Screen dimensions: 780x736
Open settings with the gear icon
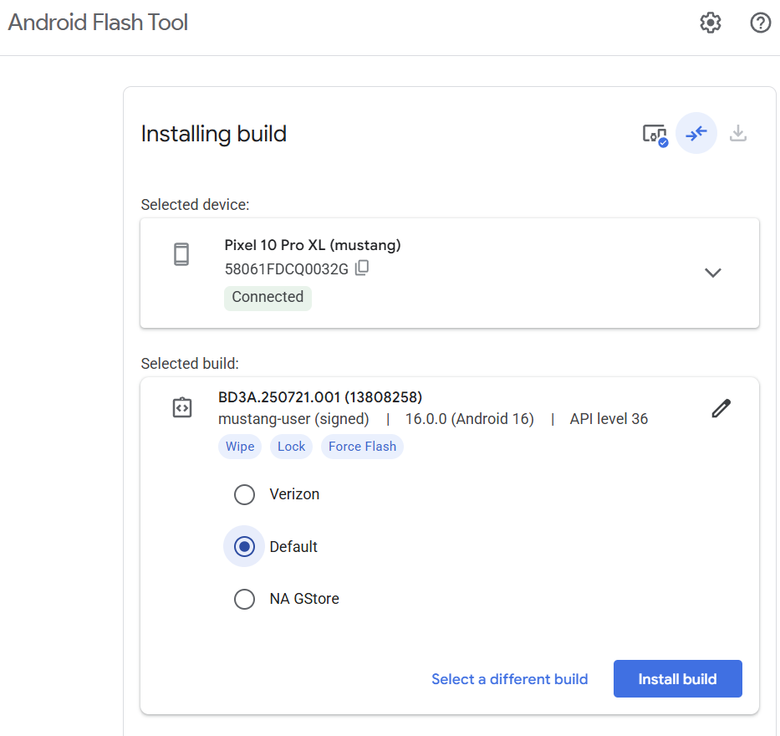pyautogui.click(x=710, y=23)
